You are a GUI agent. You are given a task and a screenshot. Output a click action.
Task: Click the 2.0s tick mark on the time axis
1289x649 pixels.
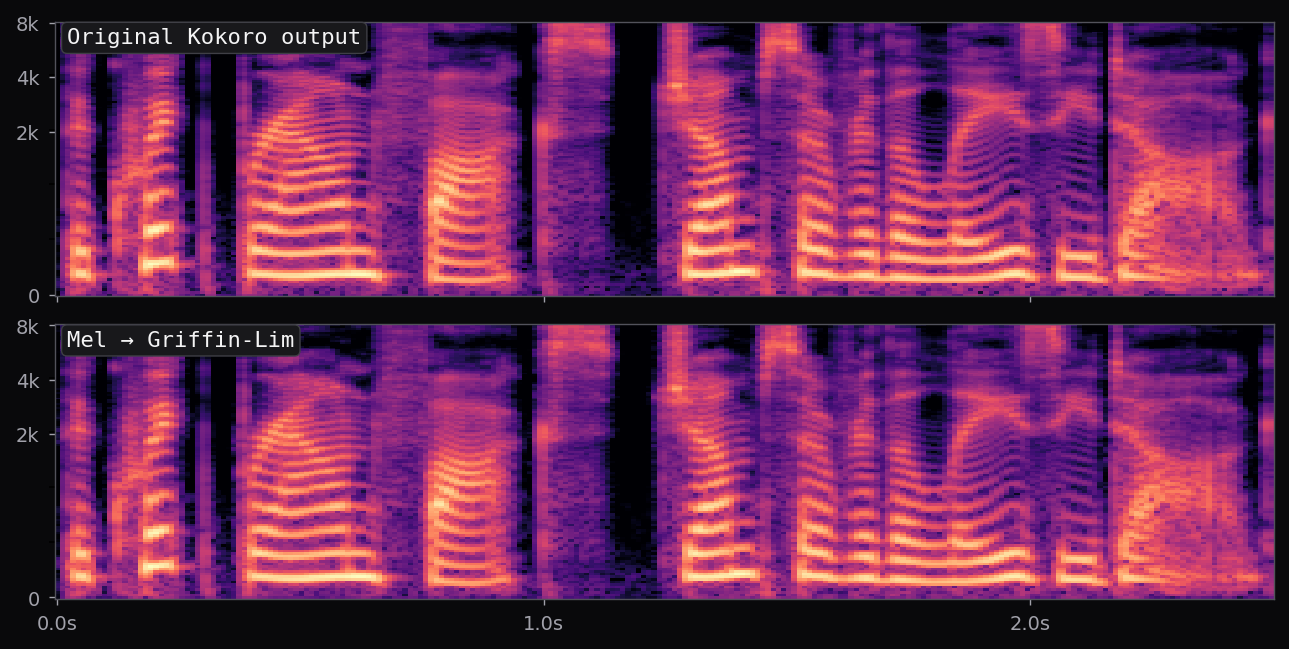(x=1031, y=604)
